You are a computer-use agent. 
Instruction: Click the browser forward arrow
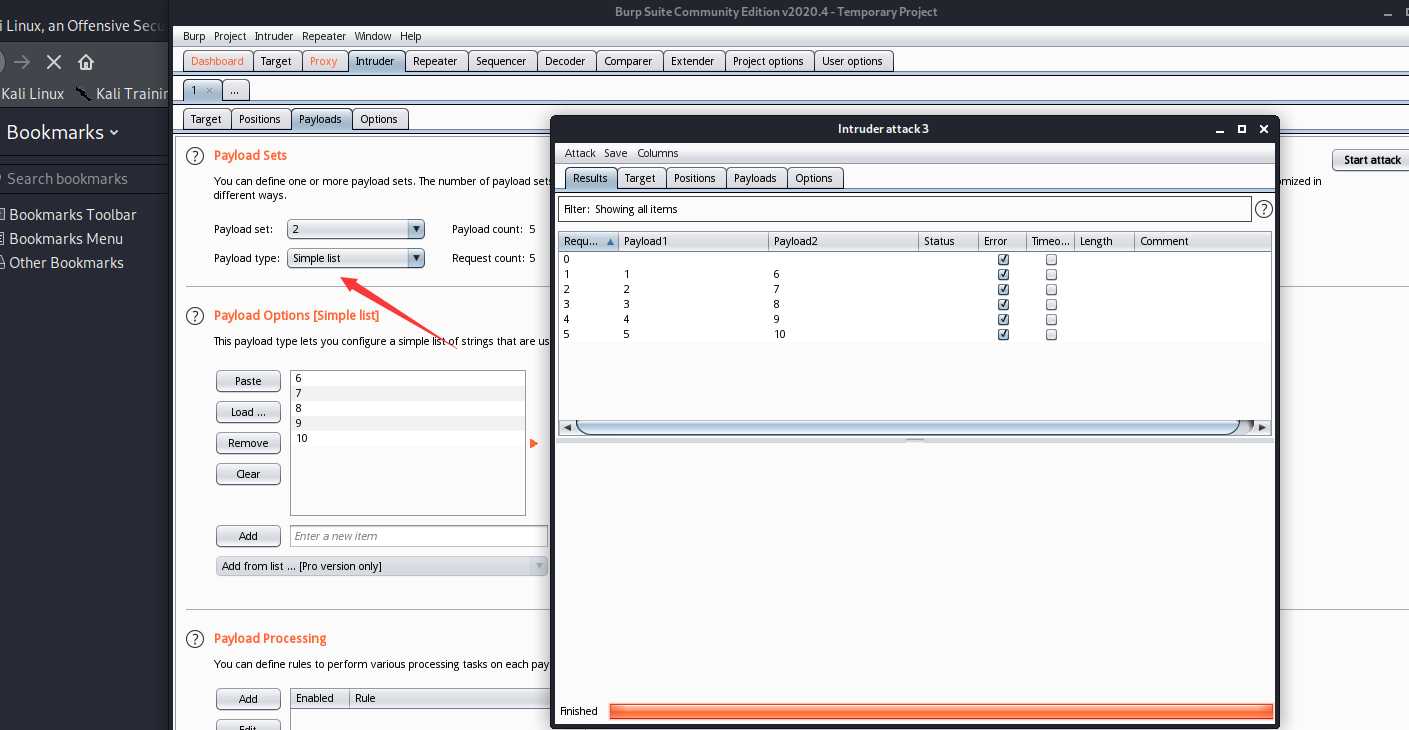click(22, 62)
